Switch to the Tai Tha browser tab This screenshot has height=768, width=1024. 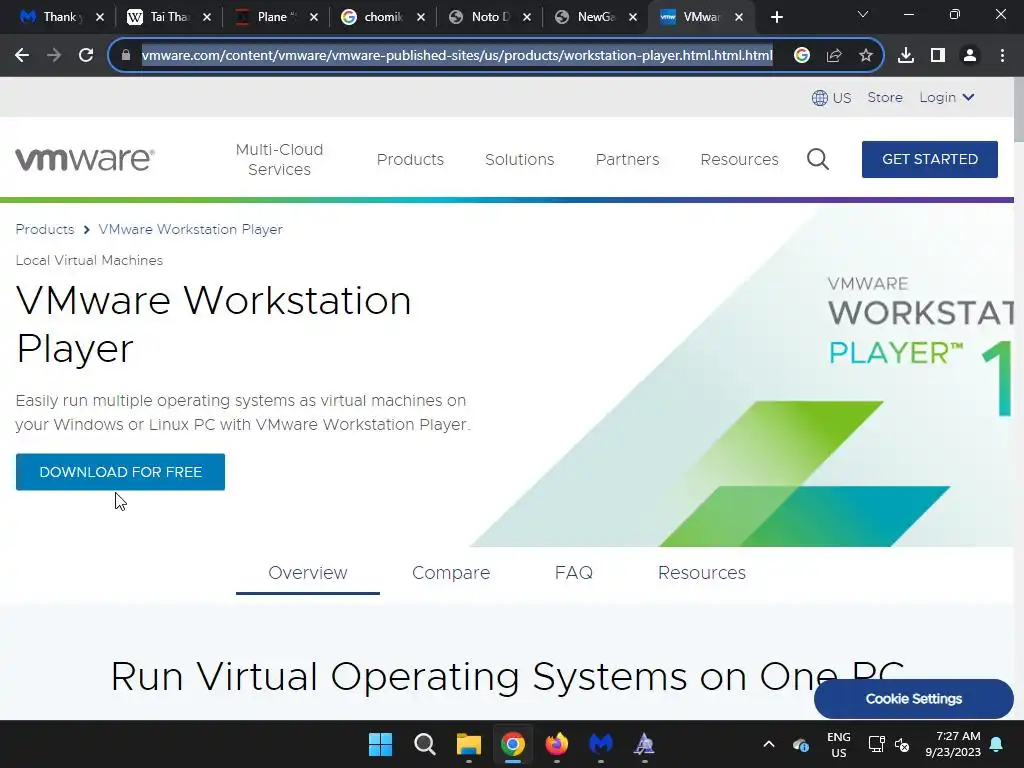168,17
